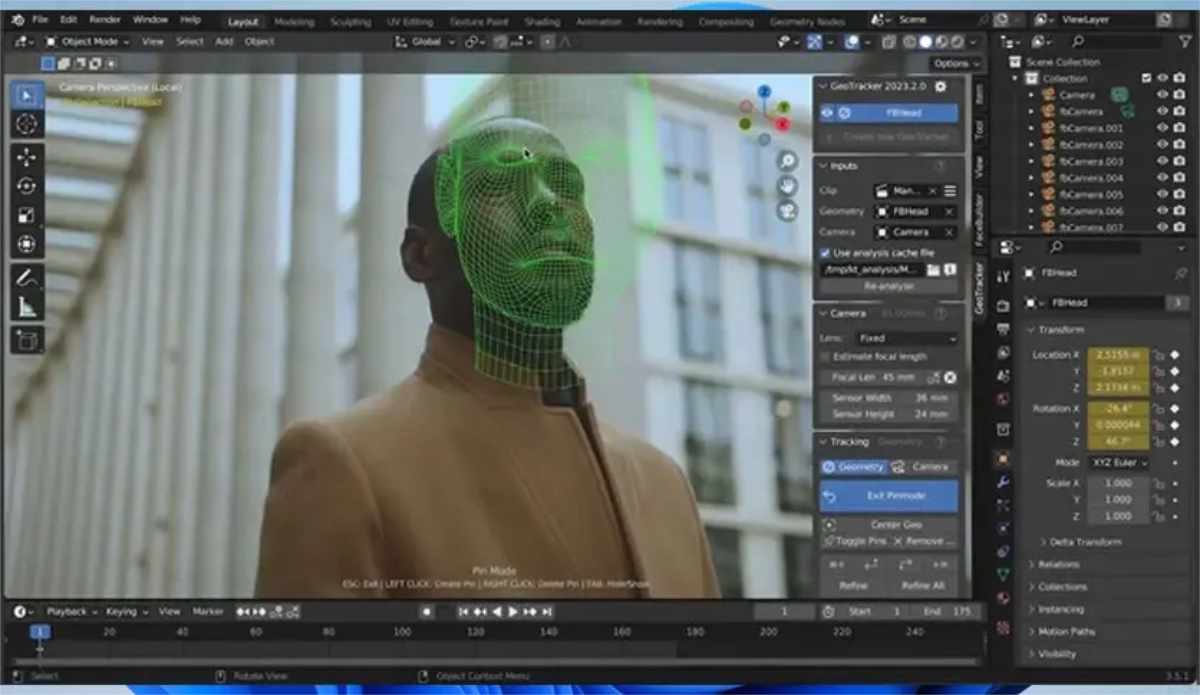The height and width of the screenshot is (695, 1200).
Task: Select the Measure tool
Action: (x=27, y=308)
